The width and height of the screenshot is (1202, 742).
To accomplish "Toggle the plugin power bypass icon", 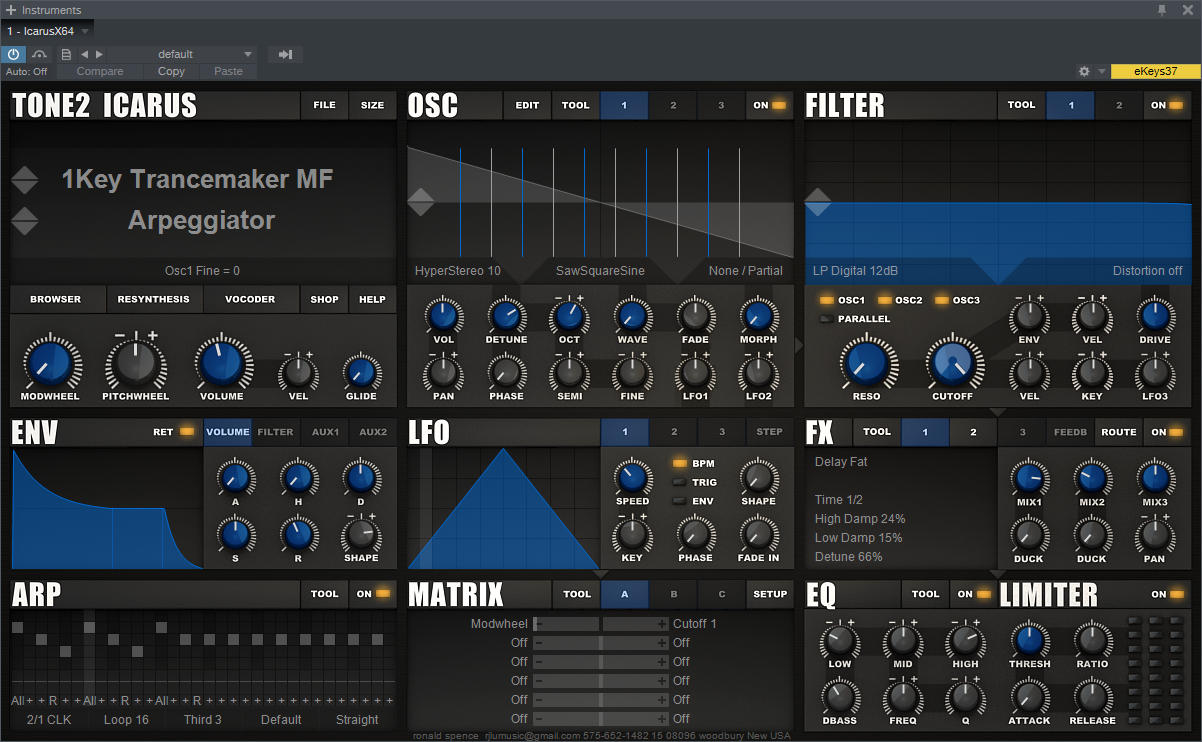I will [14, 54].
